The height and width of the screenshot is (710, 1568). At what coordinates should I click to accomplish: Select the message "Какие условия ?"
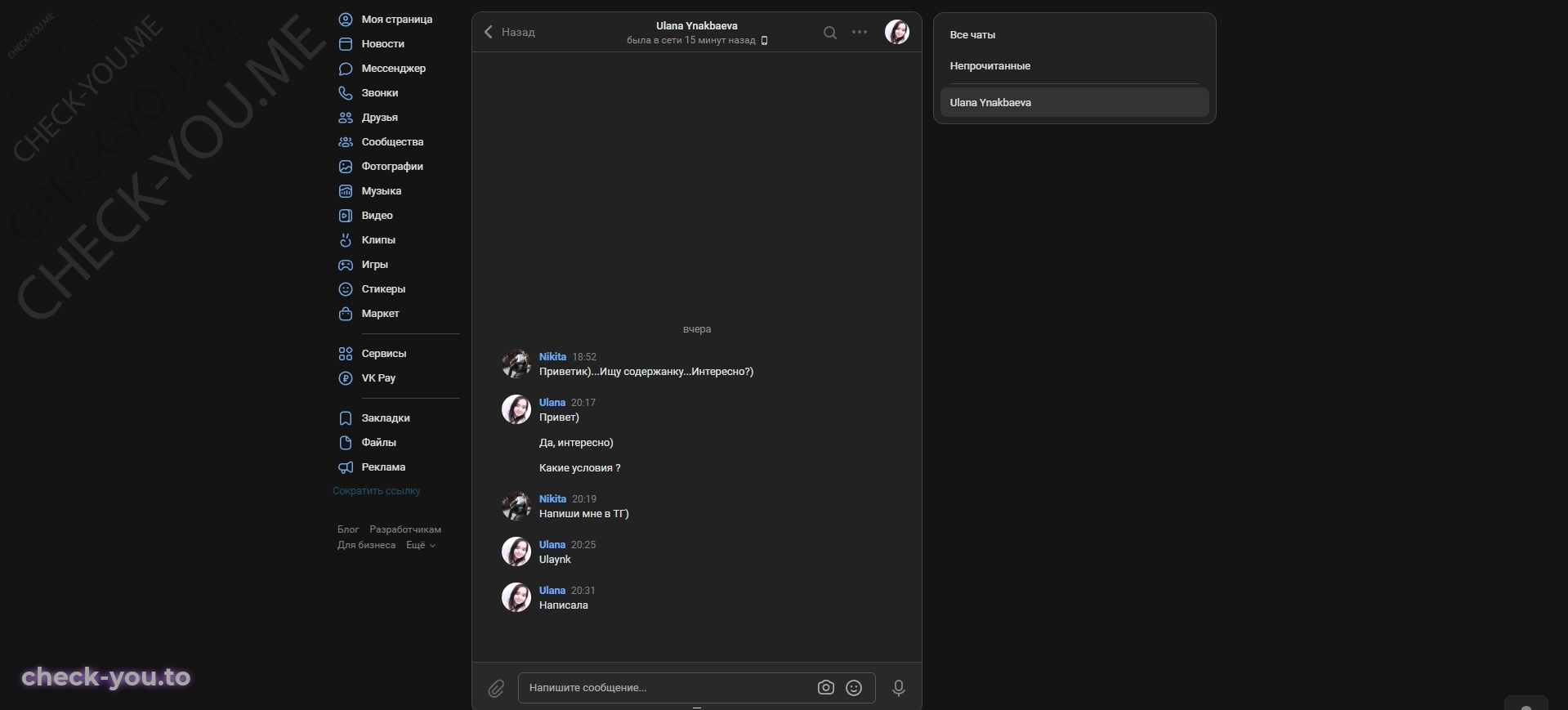point(580,468)
